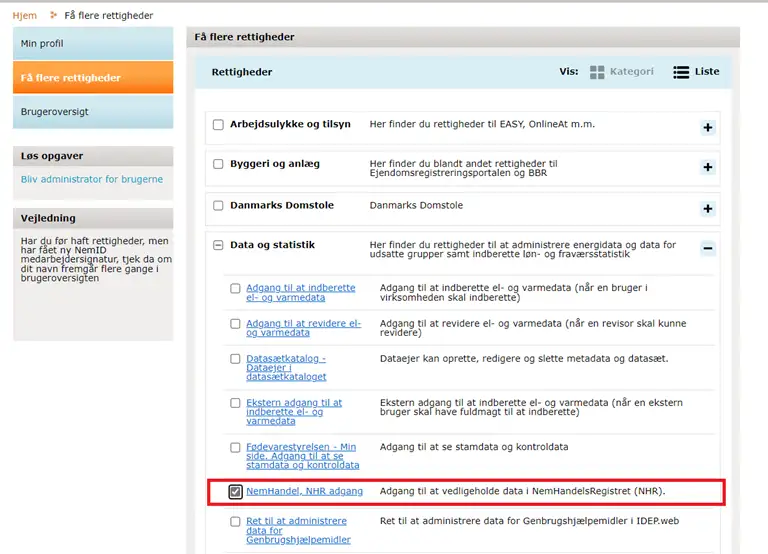Expand Danmarks Domstole category plus button
768x554 pixels.
(708, 208)
